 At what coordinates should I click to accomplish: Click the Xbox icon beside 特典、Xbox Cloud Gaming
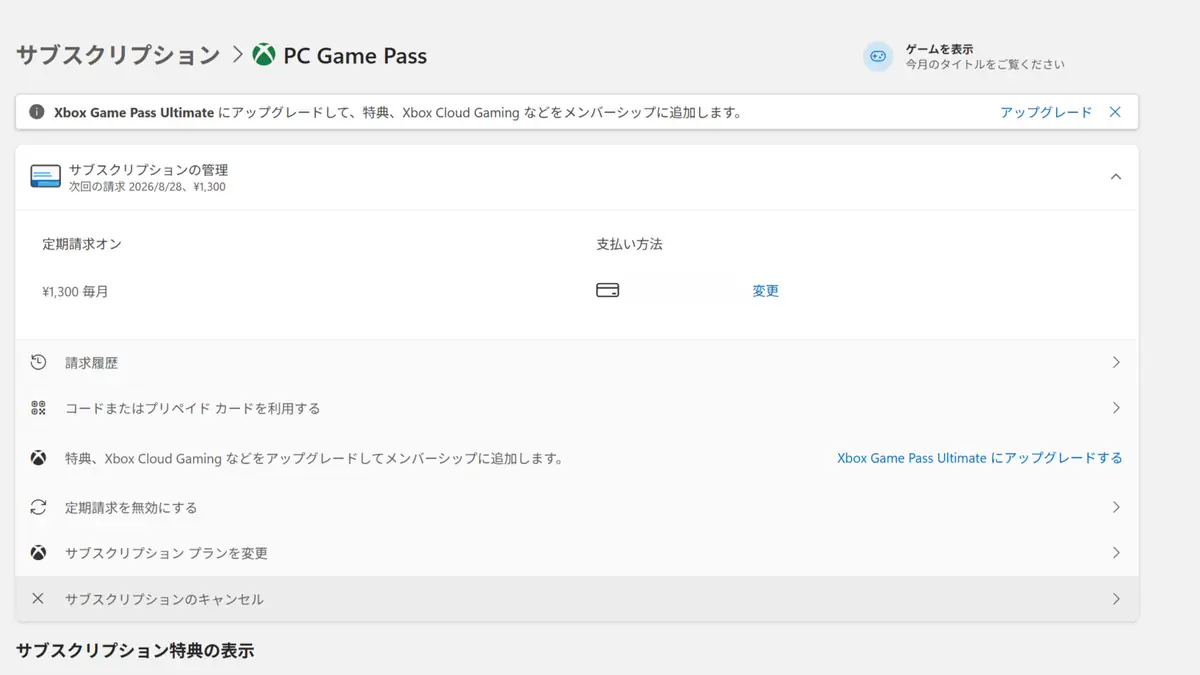tap(38, 458)
